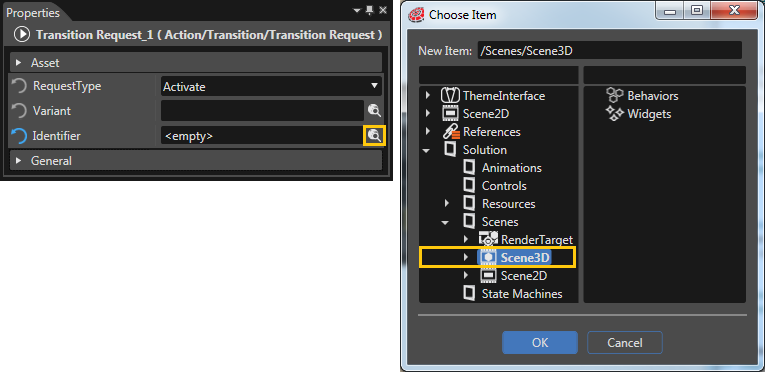Confirm selection with the OK button
This screenshot has height=373, width=766.
click(540, 343)
